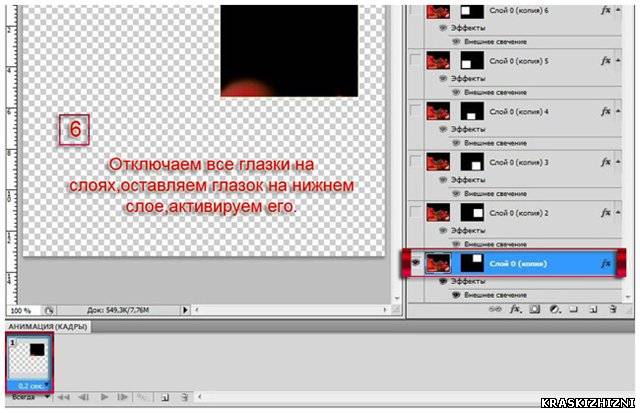Select animation frame 1 thumbnail
640x413 pixels.
click(29, 359)
